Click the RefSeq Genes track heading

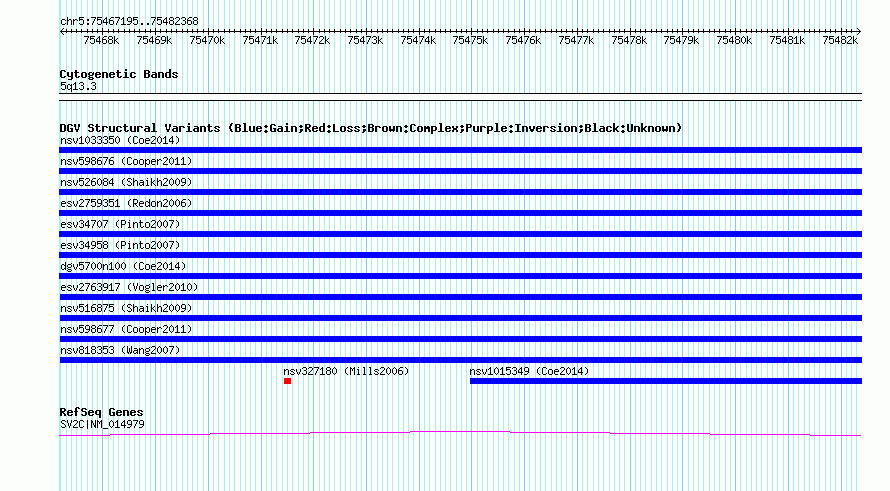point(102,412)
